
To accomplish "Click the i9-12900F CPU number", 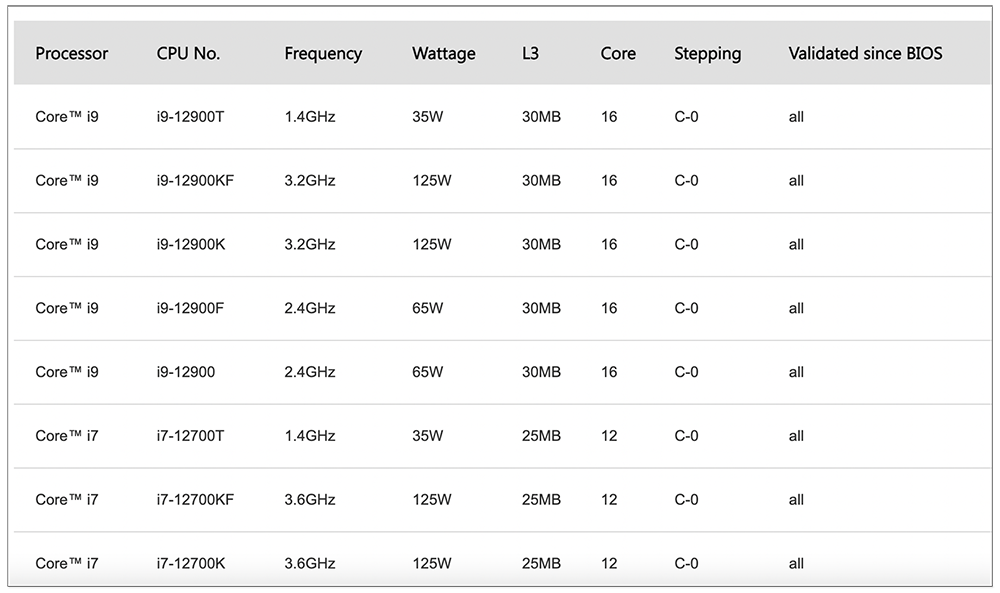I will point(190,308).
